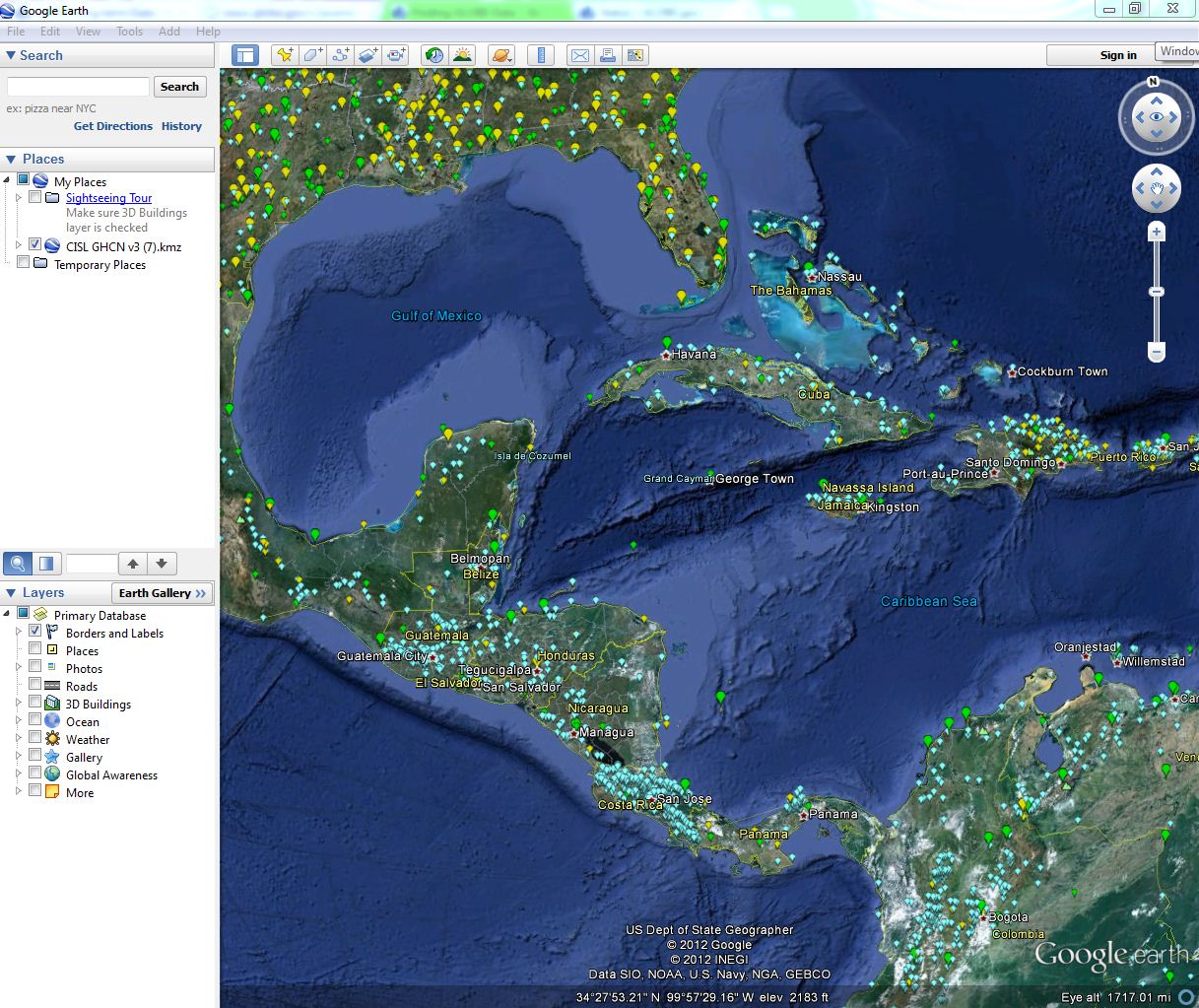Click the eye in the Look joystick
Screen dimensions: 1199x1008
pyautogui.click(x=1157, y=117)
